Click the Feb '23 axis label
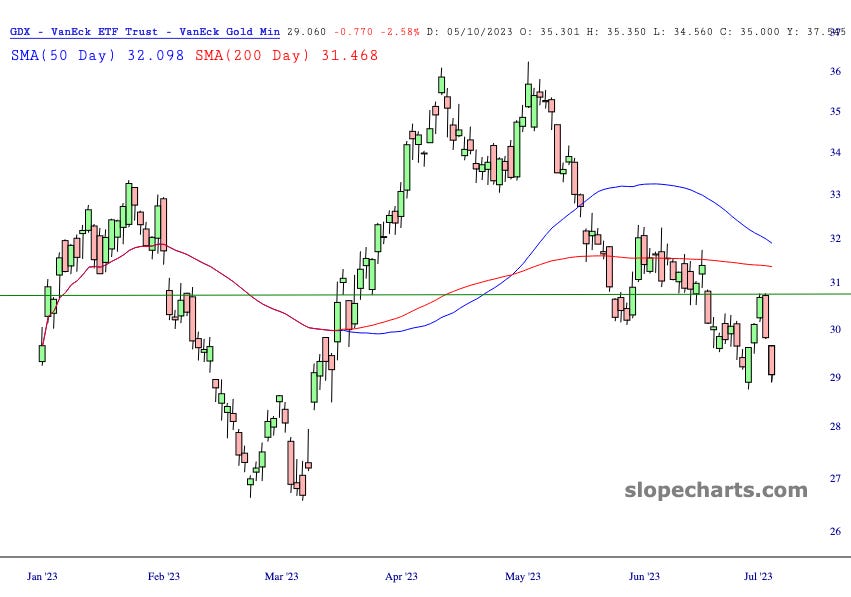The height and width of the screenshot is (597, 851). [163, 576]
